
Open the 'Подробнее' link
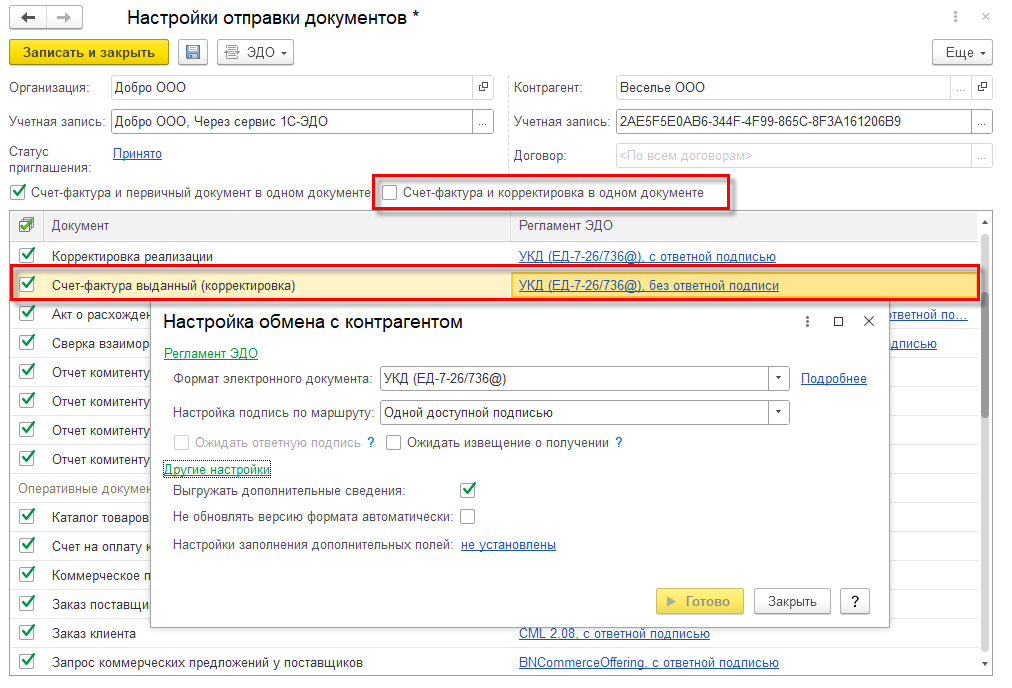[x=833, y=379]
